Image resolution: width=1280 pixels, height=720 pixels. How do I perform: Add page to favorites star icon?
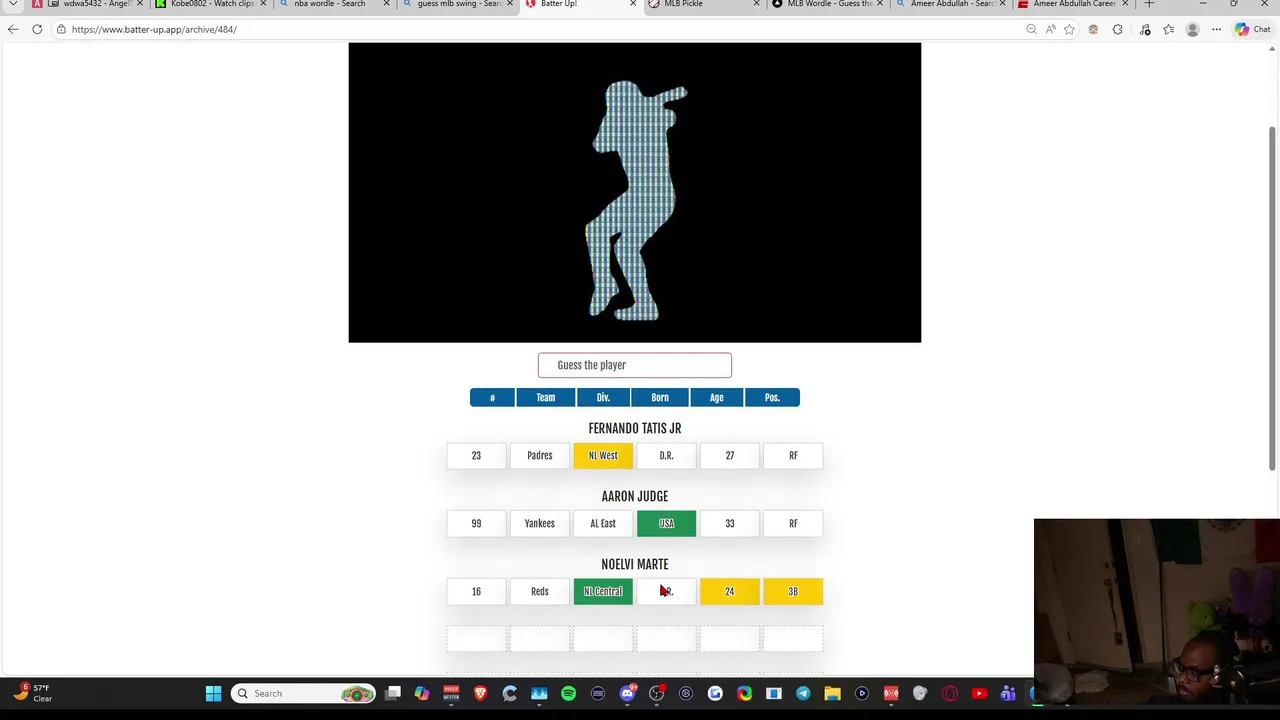click(x=1069, y=29)
